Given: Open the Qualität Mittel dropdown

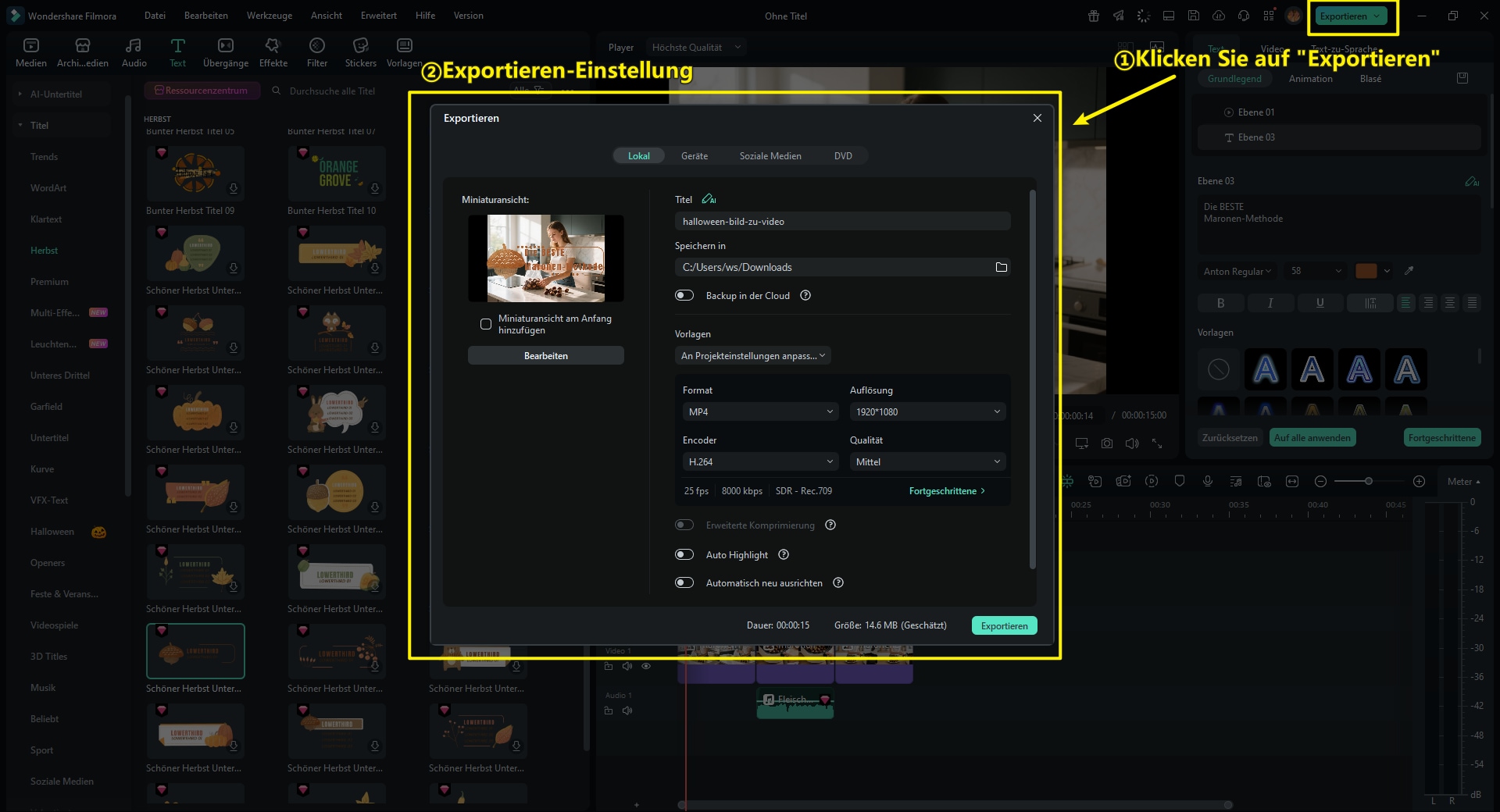Looking at the screenshot, I should pos(927,461).
